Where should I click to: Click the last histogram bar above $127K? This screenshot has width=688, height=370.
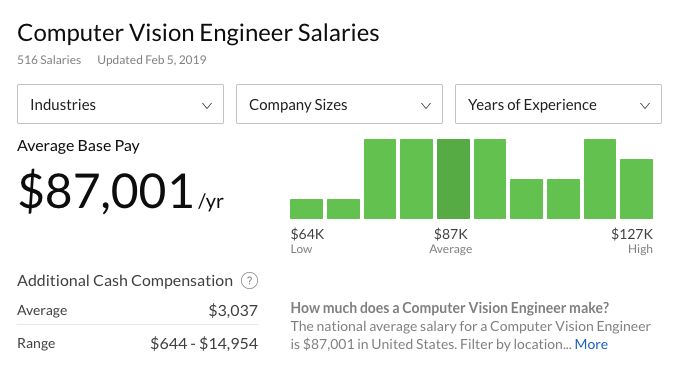[636, 189]
